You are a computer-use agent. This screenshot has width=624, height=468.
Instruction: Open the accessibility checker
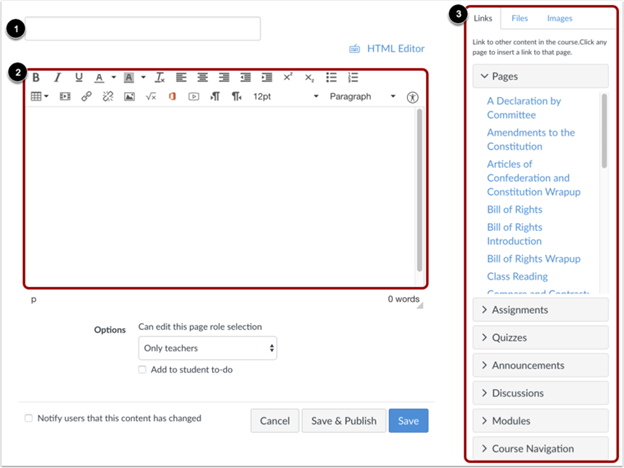click(x=413, y=97)
